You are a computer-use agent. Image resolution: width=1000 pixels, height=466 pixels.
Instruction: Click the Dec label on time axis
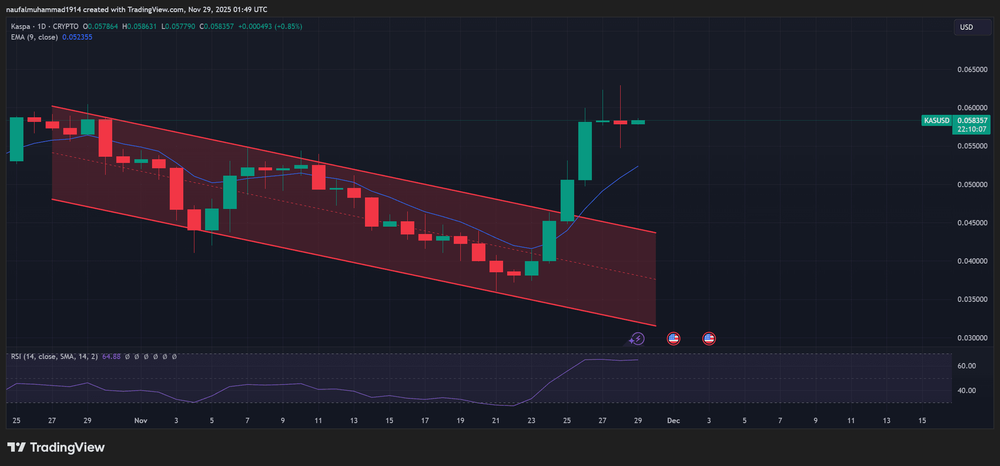673,421
